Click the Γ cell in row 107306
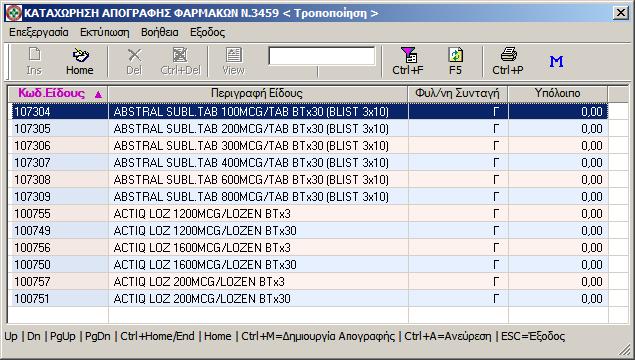The width and height of the screenshot is (635, 360). click(458, 146)
